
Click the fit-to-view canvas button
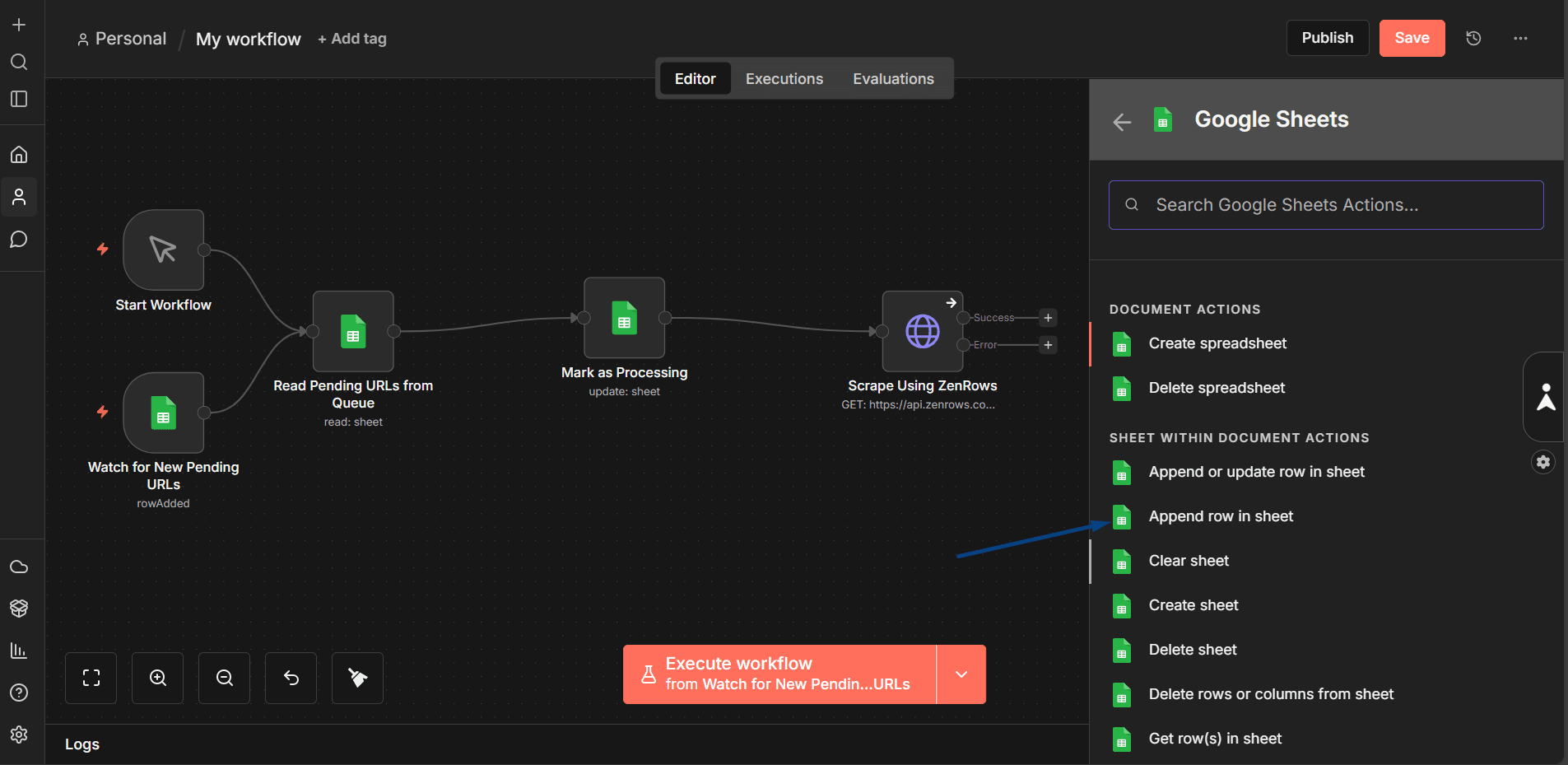91,678
